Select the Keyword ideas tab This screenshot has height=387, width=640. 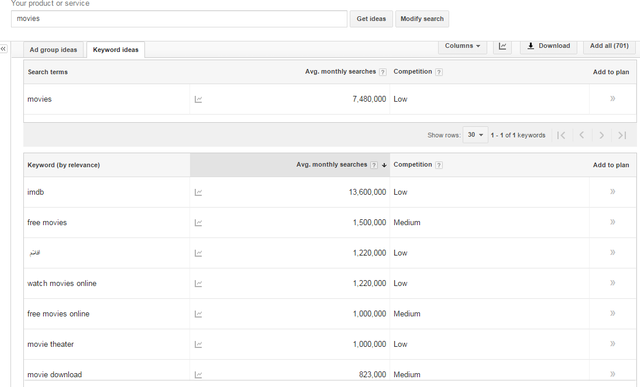[x=116, y=50]
